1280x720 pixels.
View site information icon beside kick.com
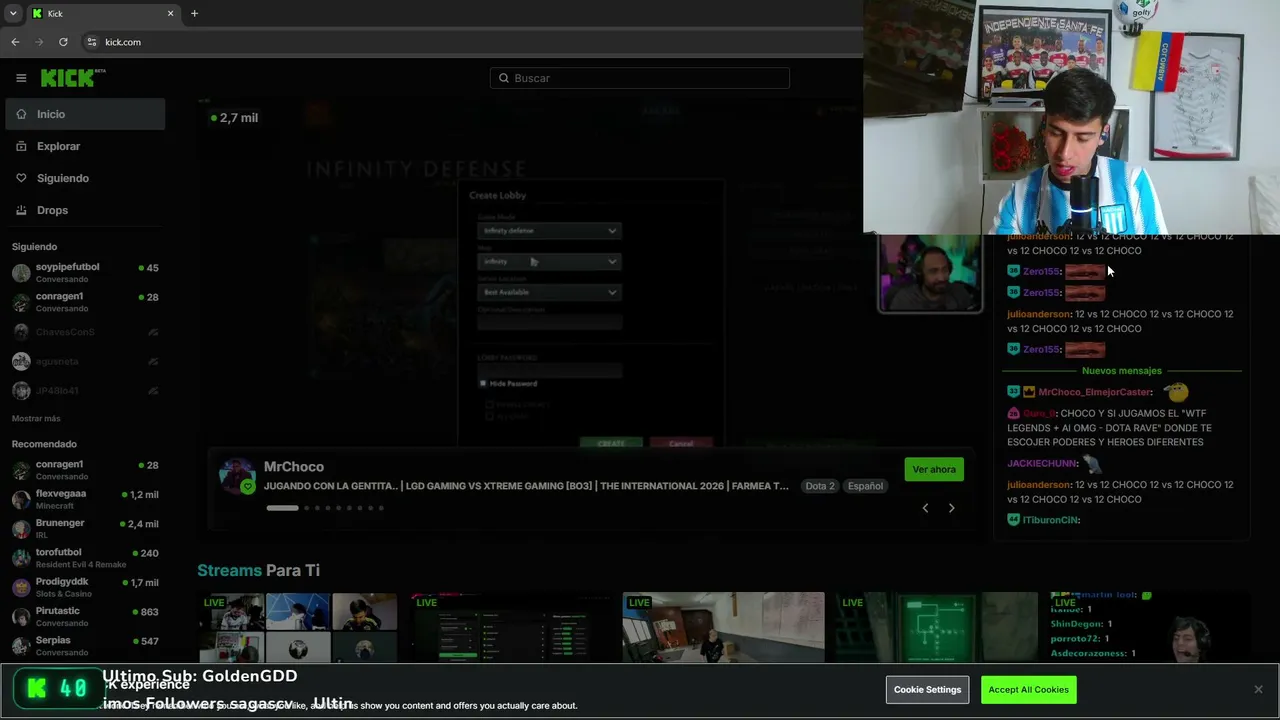[92, 42]
